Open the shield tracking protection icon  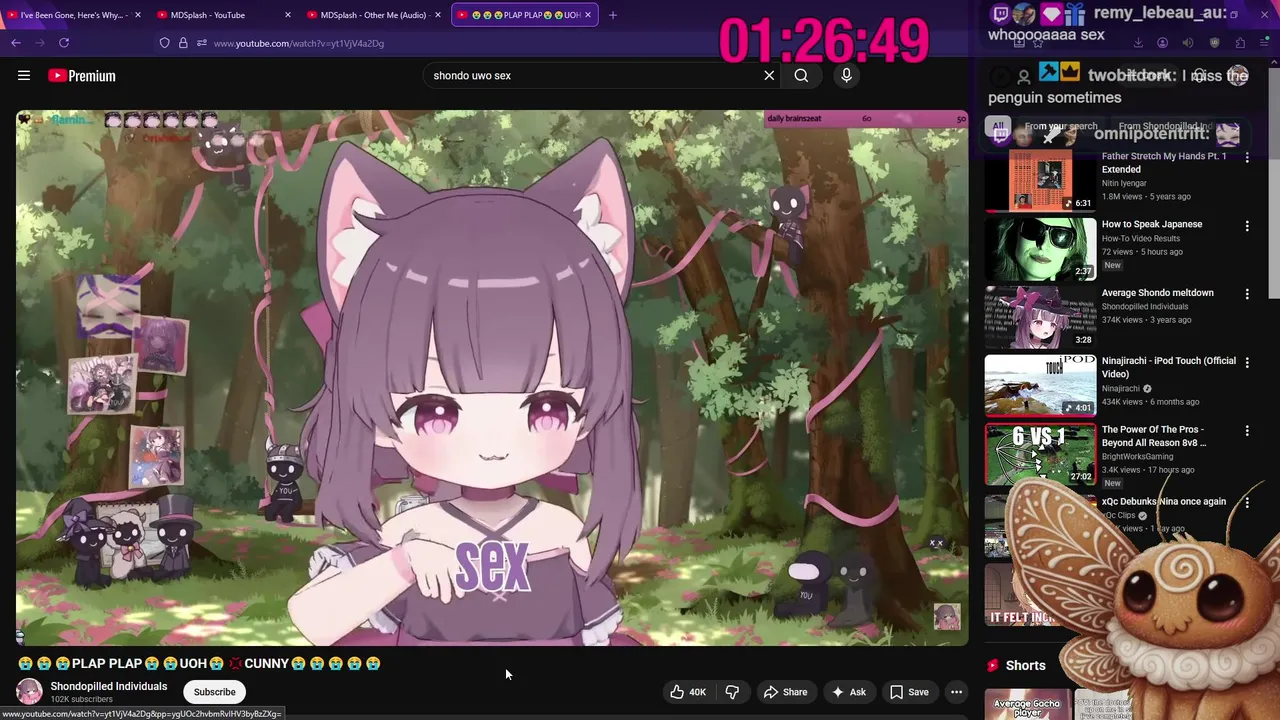click(x=165, y=43)
